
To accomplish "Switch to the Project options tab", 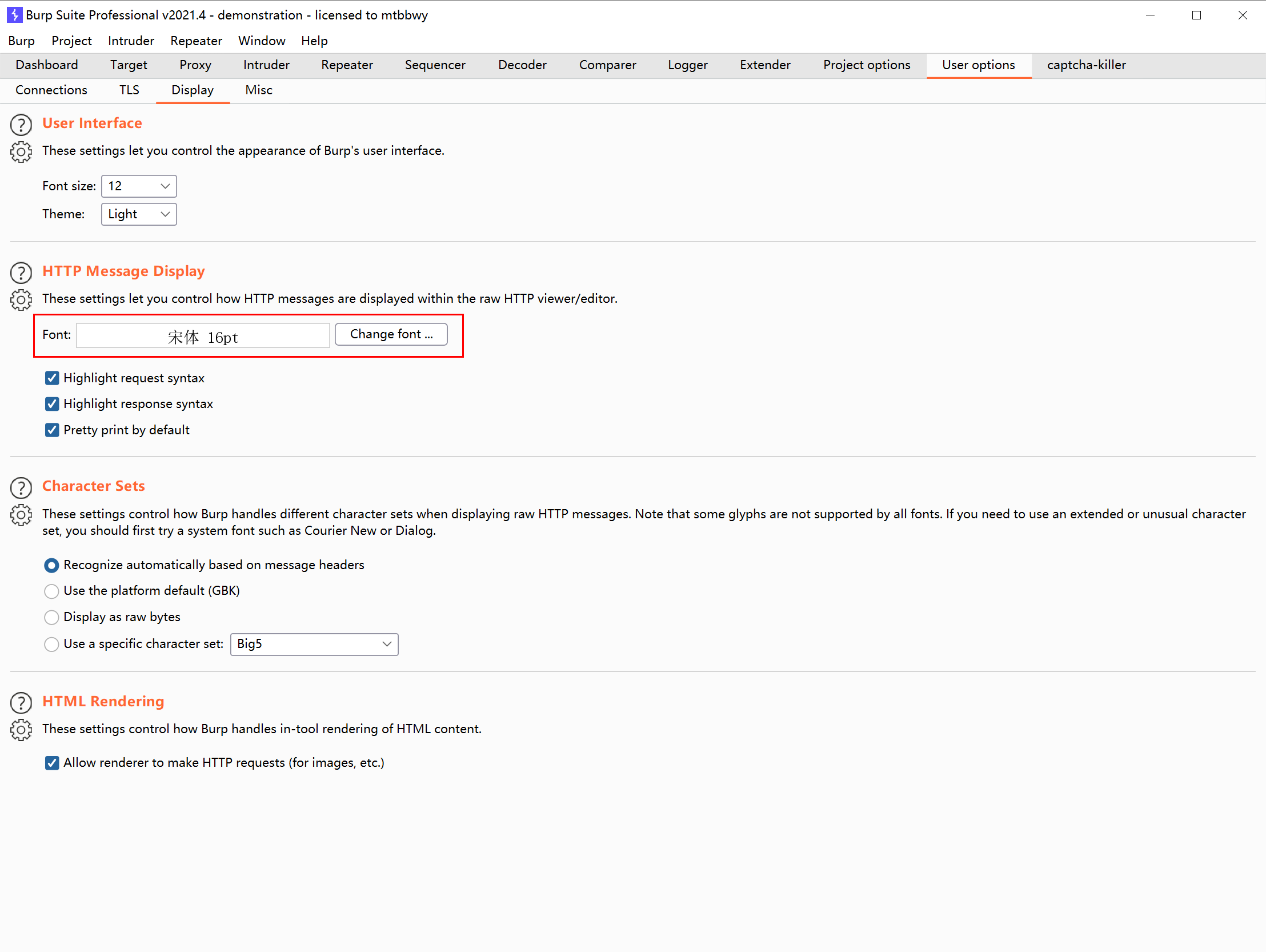I will click(x=867, y=65).
